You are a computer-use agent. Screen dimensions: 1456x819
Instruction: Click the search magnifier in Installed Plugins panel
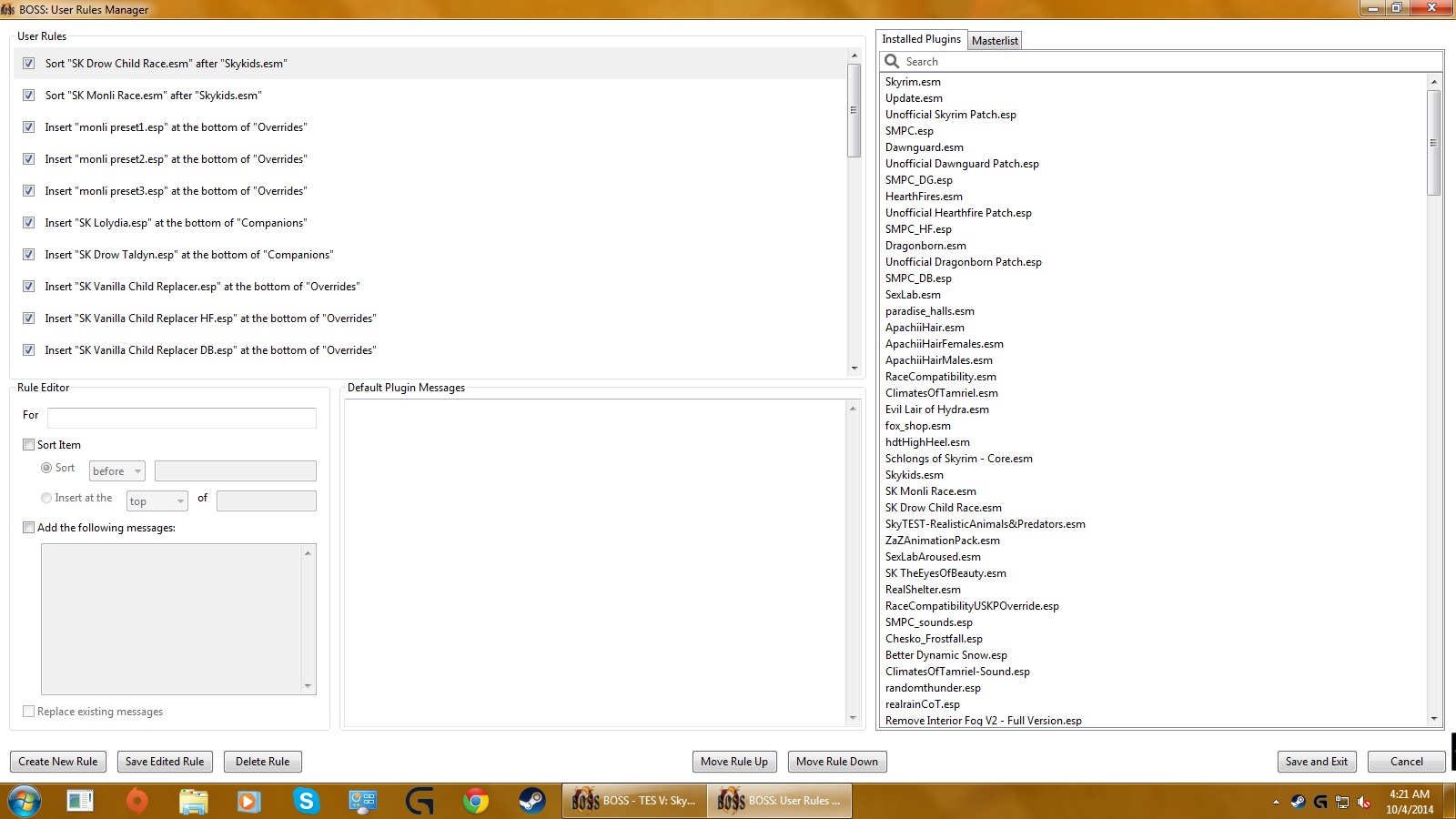click(x=890, y=61)
